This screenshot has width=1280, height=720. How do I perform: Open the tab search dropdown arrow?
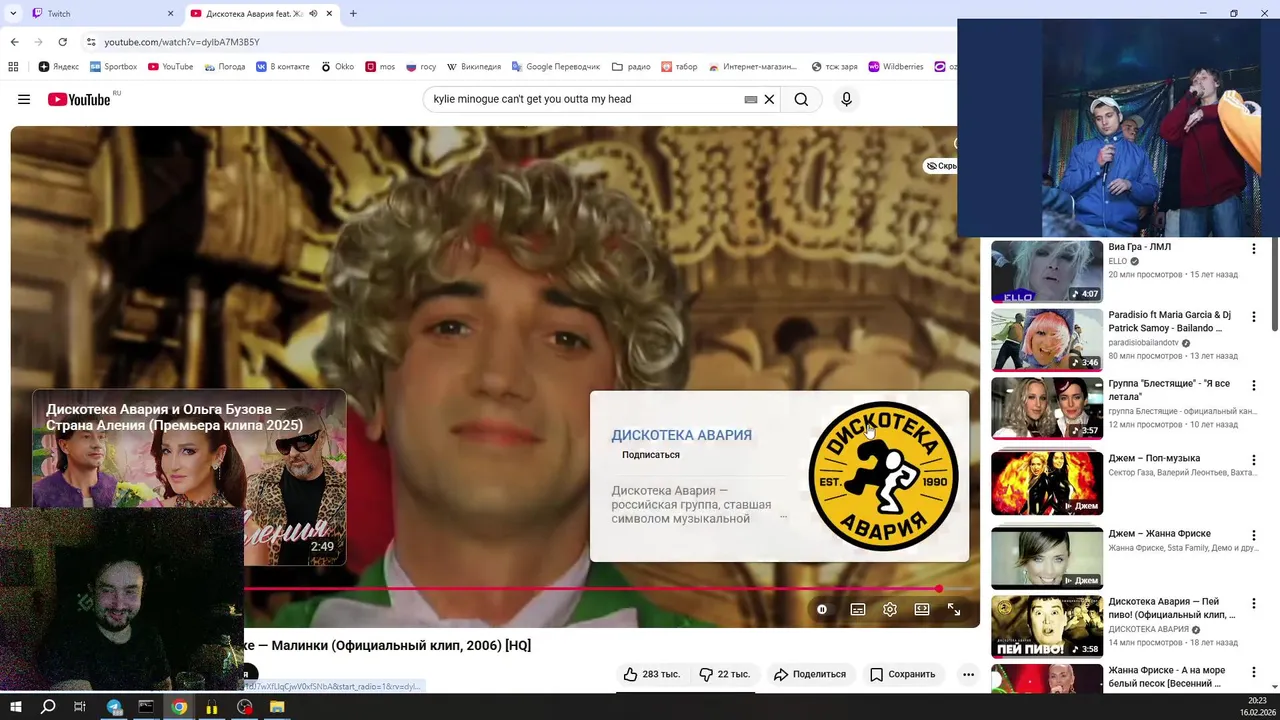point(13,14)
